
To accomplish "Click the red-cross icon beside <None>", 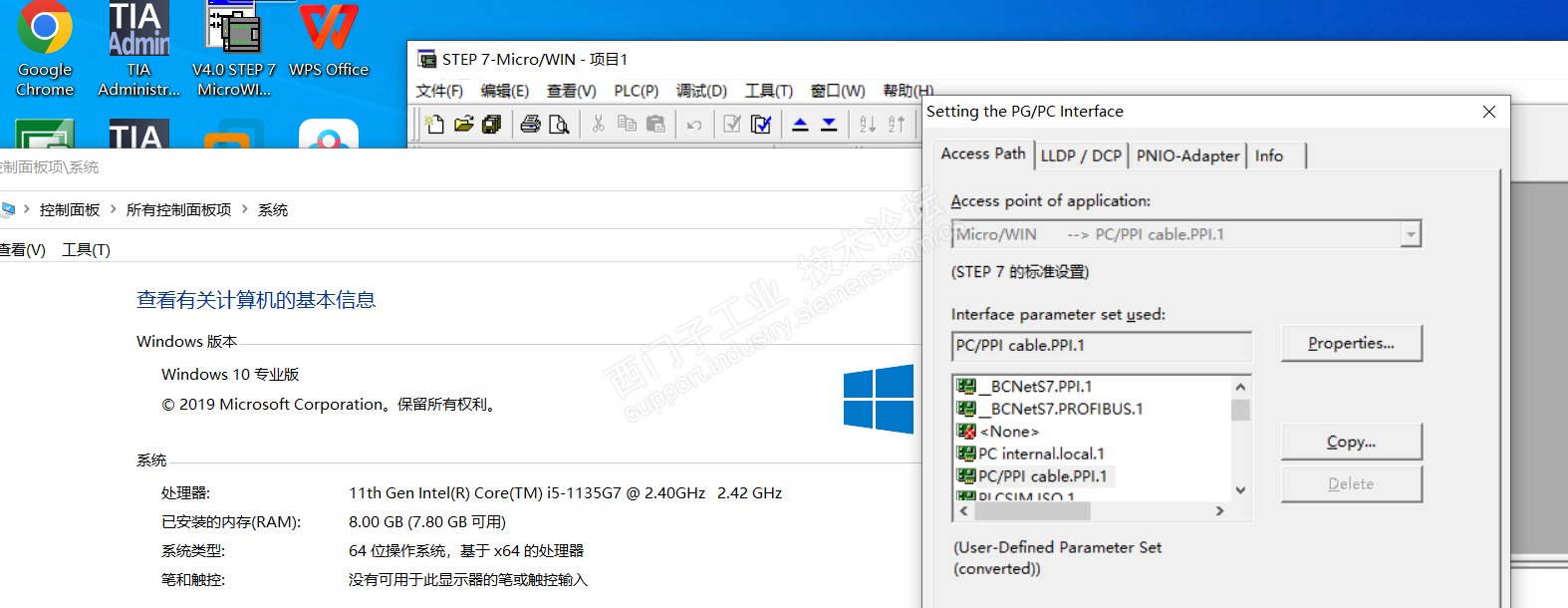I will [965, 432].
